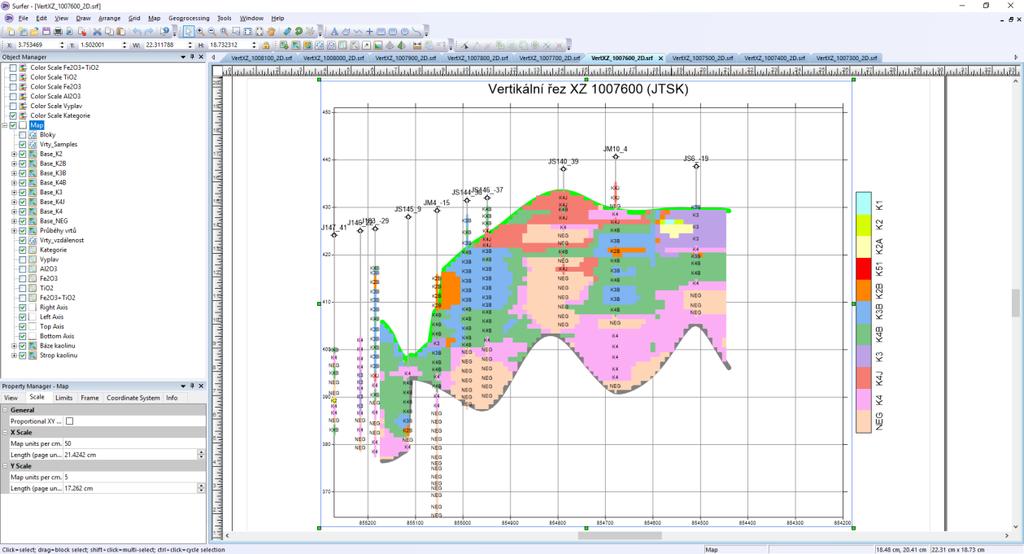This screenshot has width=1024, height=554.
Task: Select the Polyline drawing tool
Action: tap(357, 31)
